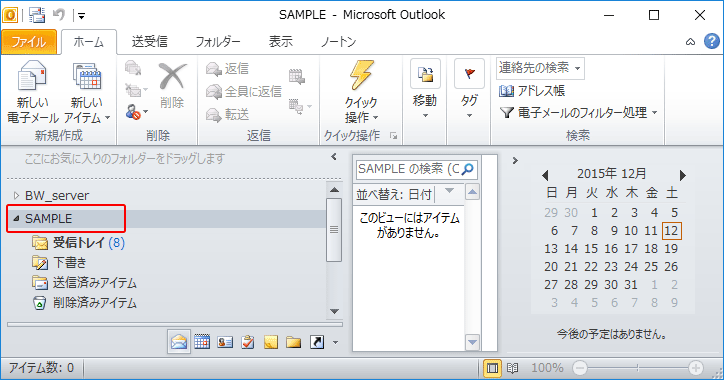
Task: Switch to Mail view icon
Action: [179, 342]
